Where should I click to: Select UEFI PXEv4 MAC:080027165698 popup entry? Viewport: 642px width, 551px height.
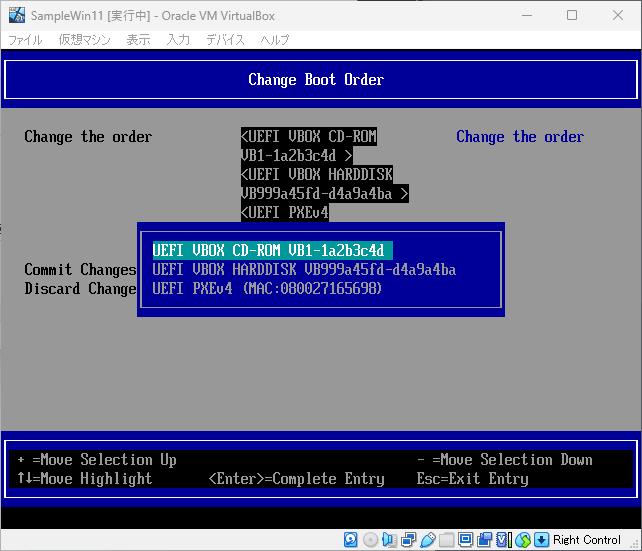[267, 288]
